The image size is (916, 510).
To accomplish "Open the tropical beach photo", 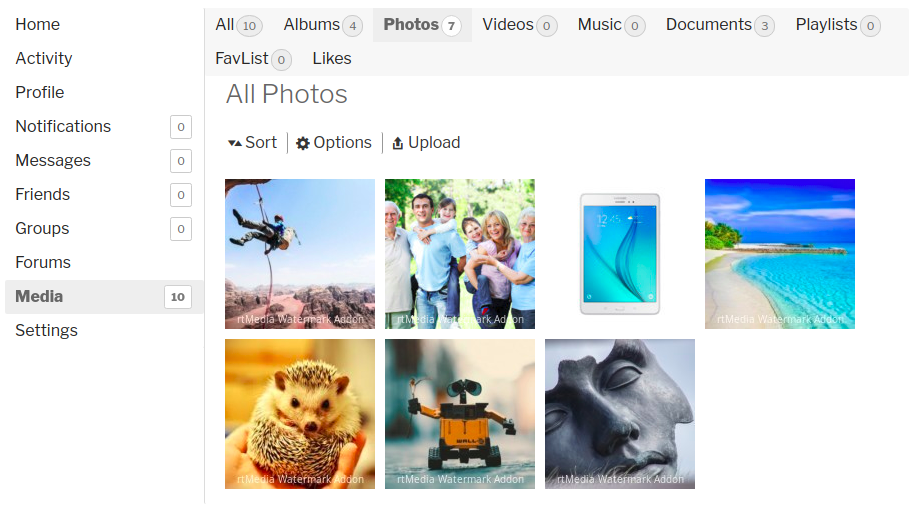I will pos(780,254).
